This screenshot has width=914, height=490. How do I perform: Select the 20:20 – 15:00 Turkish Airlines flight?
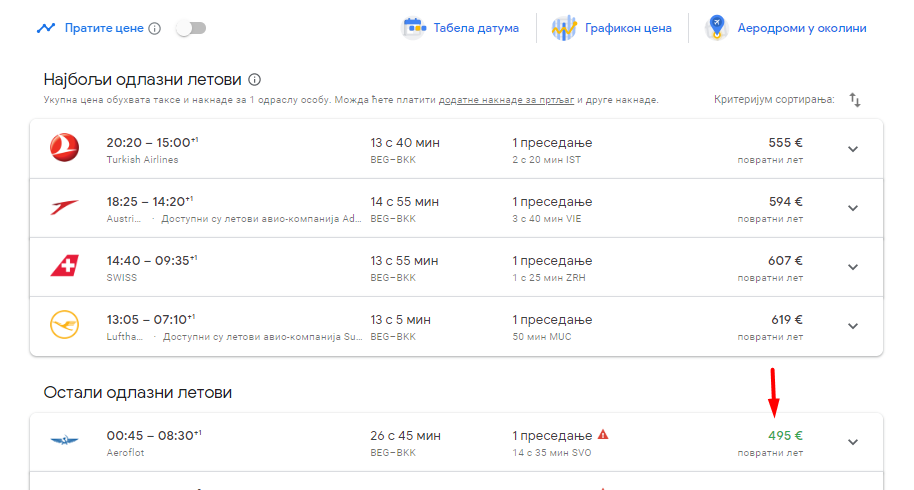pyautogui.click(x=152, y=143)
